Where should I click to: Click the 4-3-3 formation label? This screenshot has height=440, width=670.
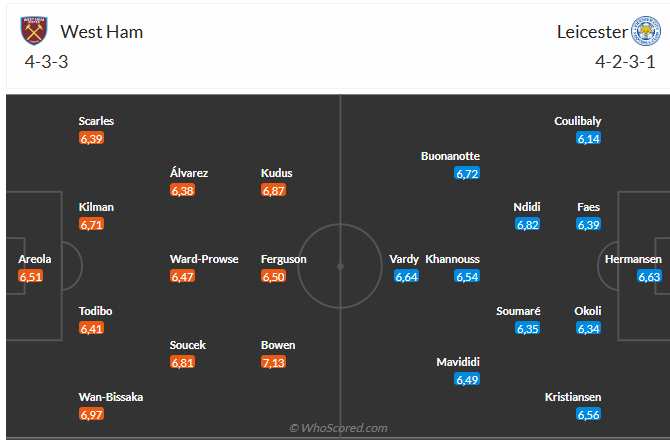[46, 62]
